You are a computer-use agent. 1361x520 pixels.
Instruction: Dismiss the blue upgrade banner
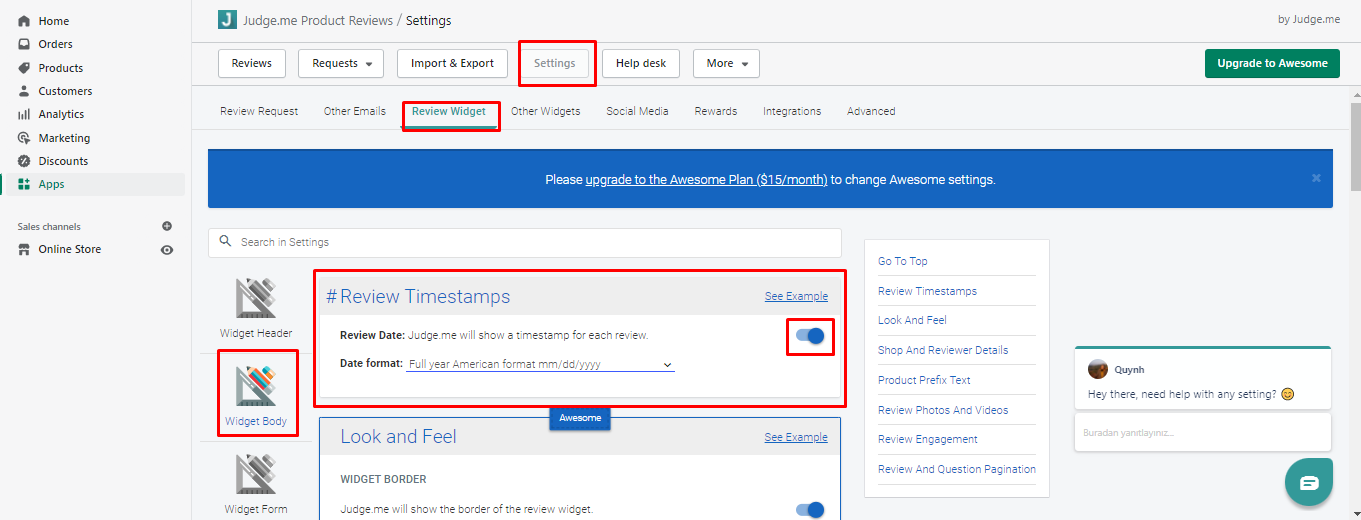coord(1316,178)
